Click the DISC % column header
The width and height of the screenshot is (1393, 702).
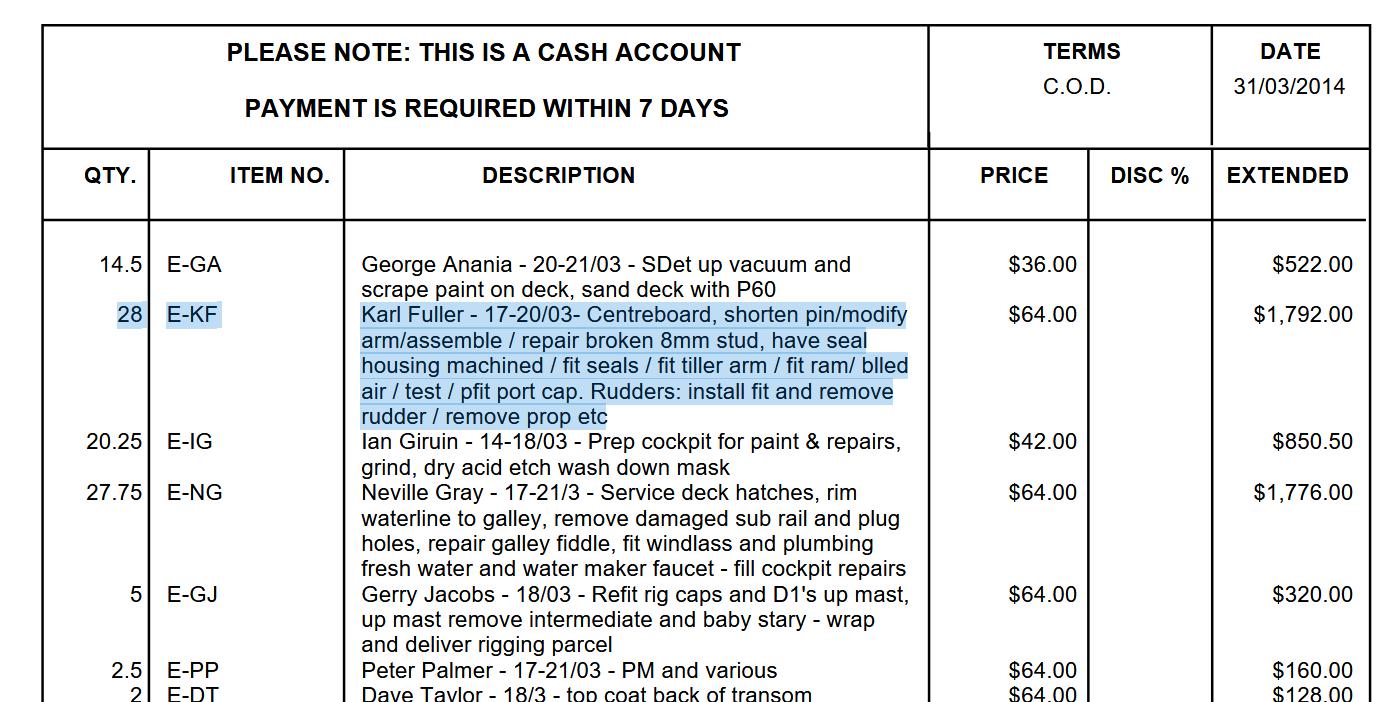(x=1150, y=176)
